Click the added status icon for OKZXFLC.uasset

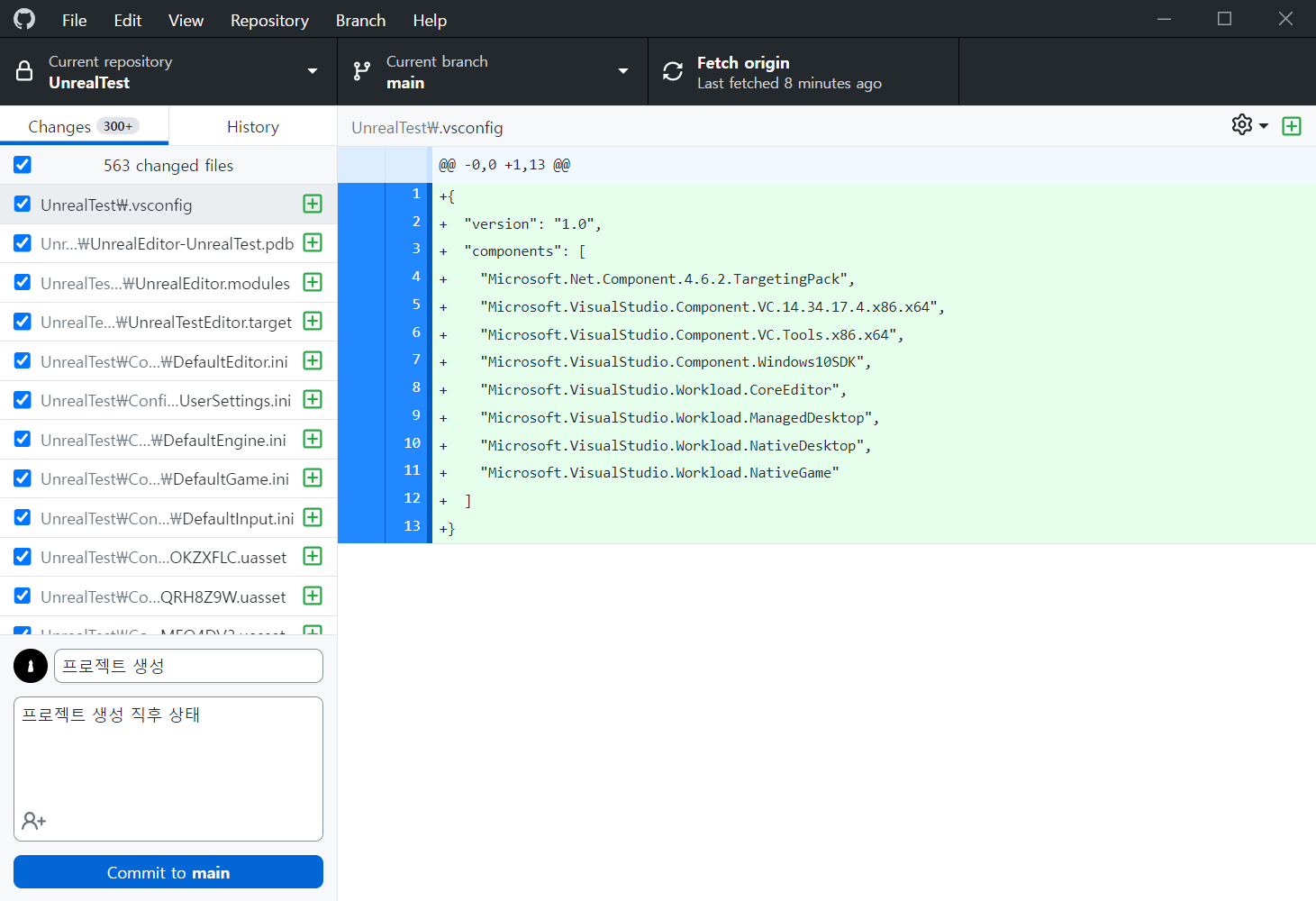313,556
